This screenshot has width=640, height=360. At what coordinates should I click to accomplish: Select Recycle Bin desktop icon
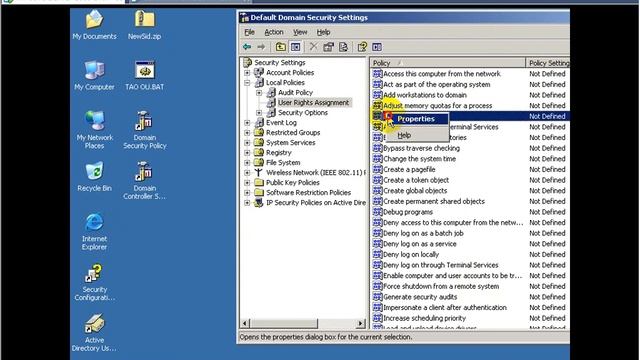(x=94, y=177)
